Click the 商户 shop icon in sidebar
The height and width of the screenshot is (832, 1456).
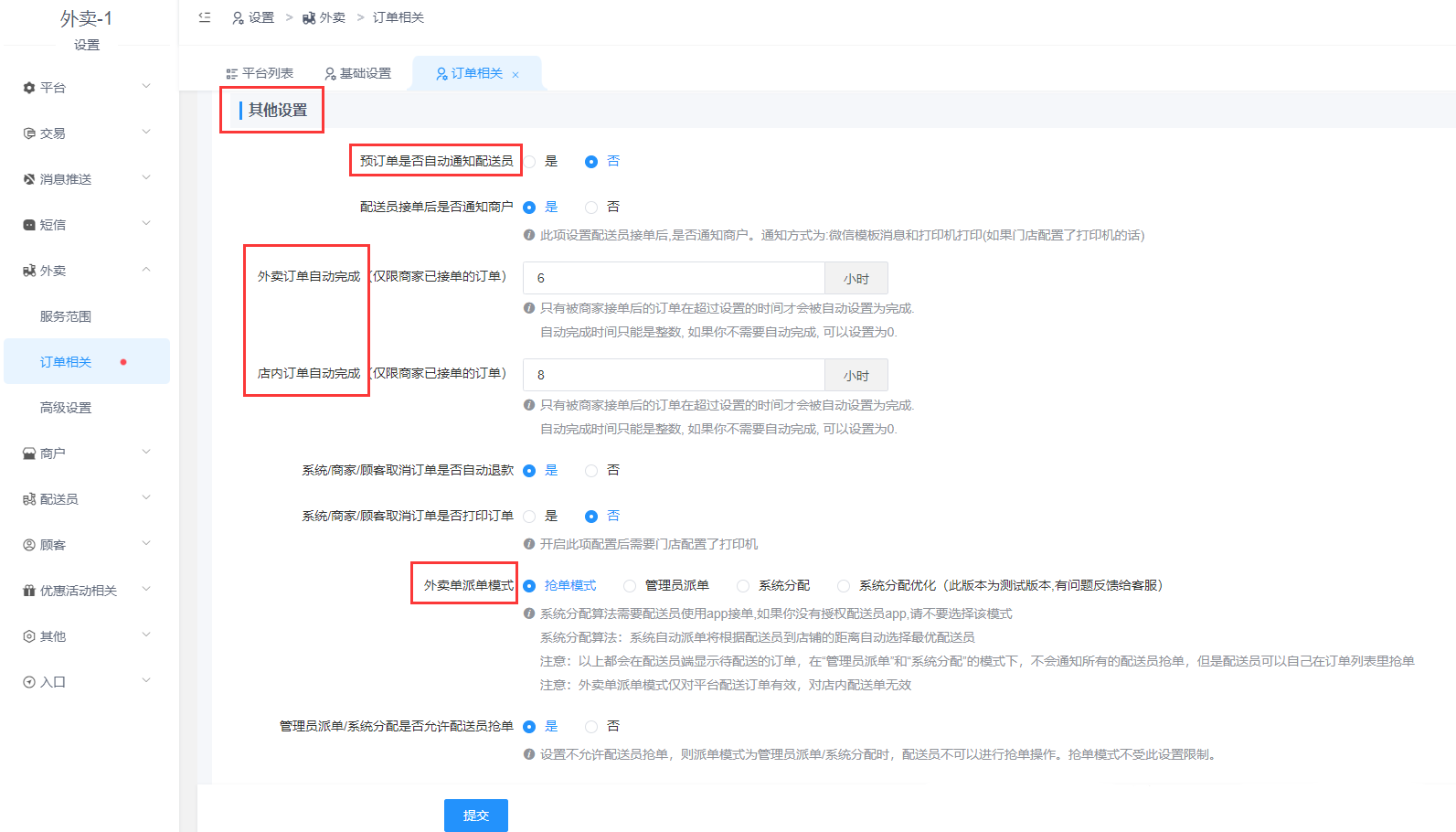point(29,453)
